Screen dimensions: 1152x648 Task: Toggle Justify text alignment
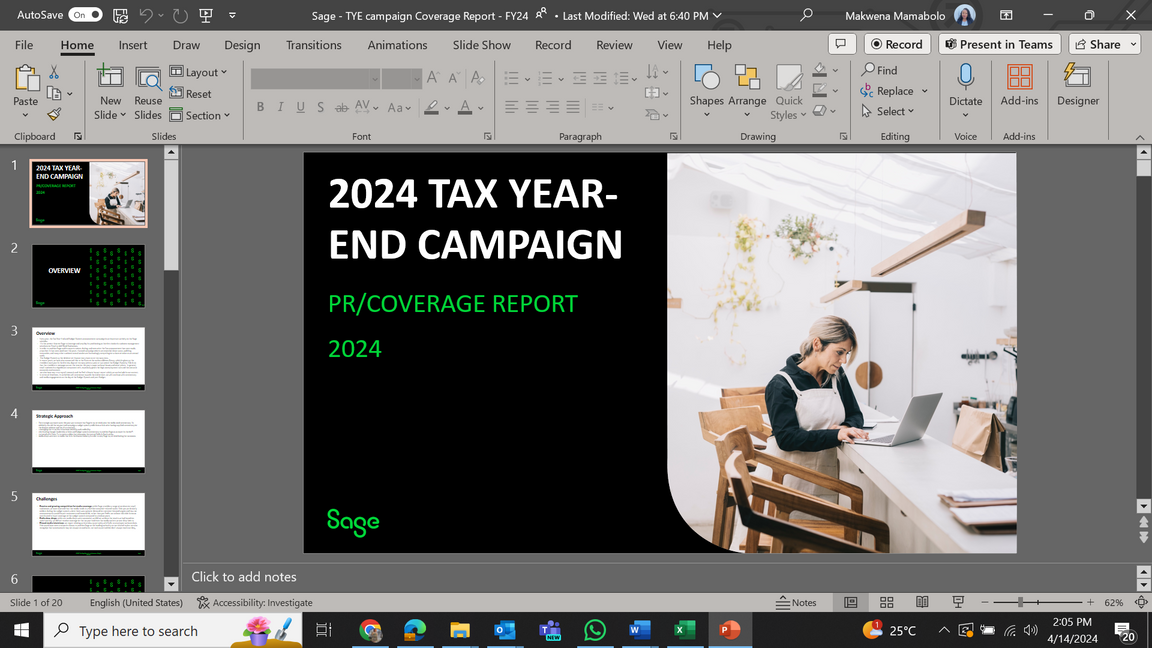click(x=573, y=108)
